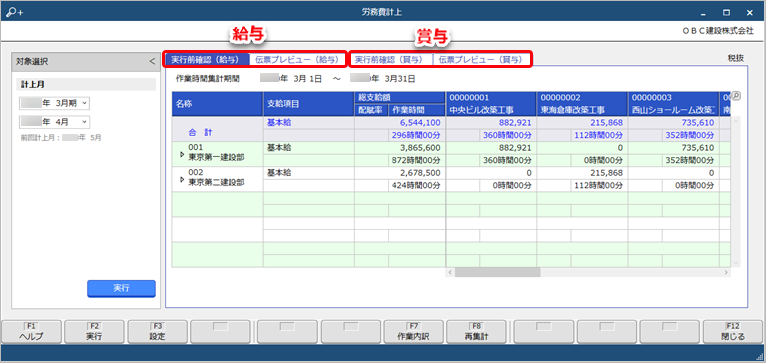The image size is (766, 363).
Task: Click the 作業時間 sub-header
Action: click(417, 110)
